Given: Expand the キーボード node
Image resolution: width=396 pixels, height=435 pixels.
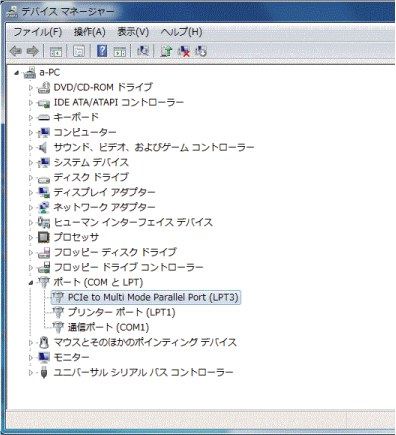Looking at the screenshot, I should click(x=31, y=118).
